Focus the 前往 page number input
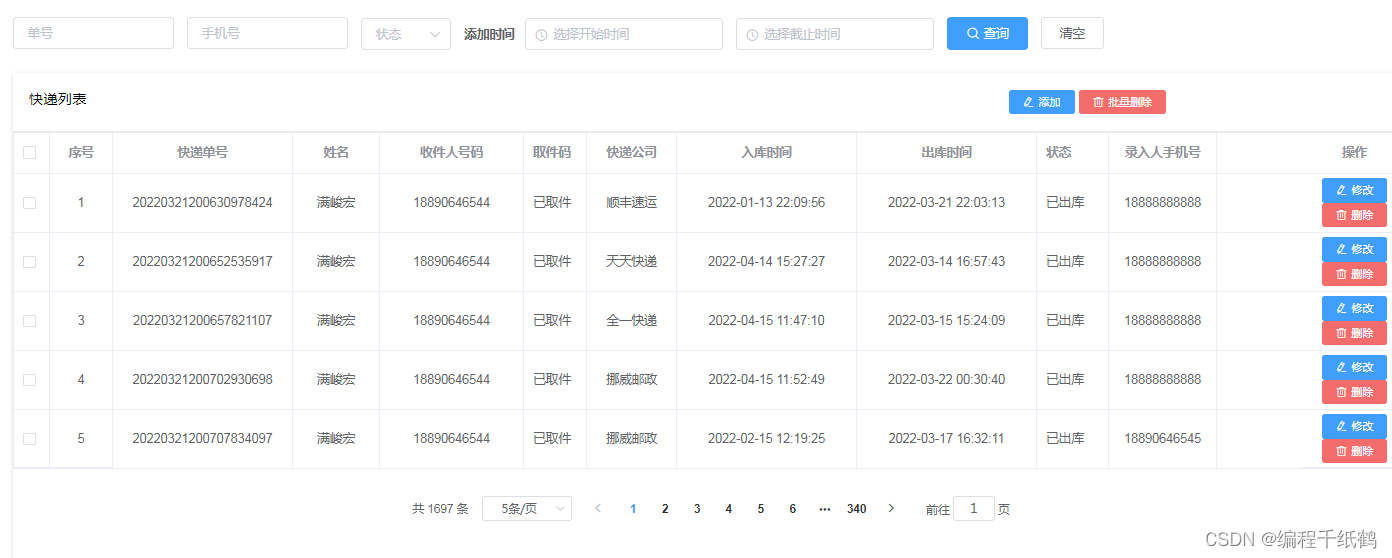Image resolution: width=1392 pixels, height=558 pixels. [974, 508]
